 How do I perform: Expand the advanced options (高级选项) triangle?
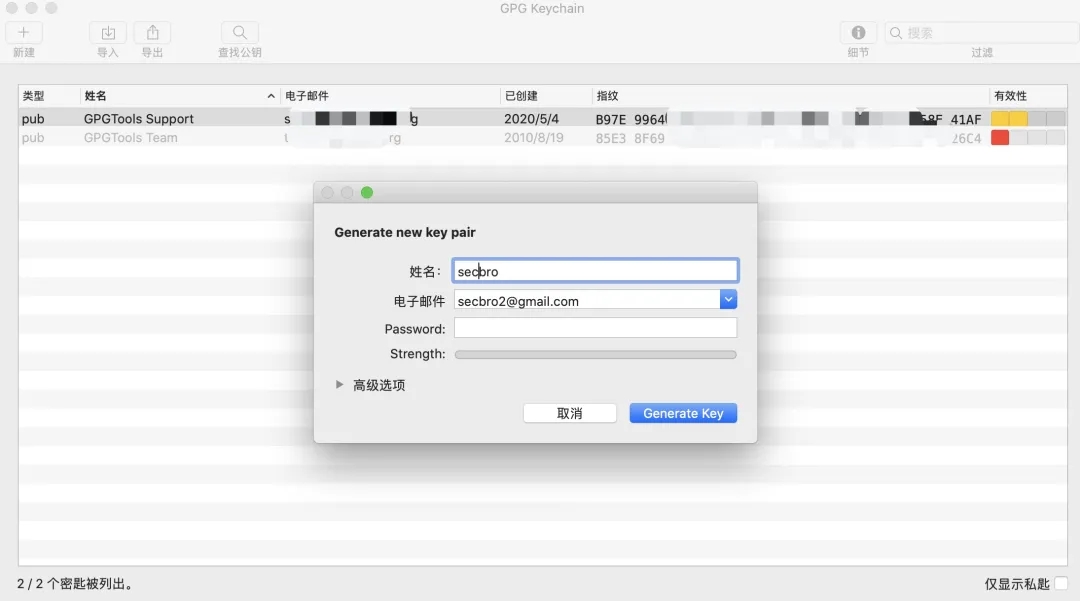tap(340, 385)
